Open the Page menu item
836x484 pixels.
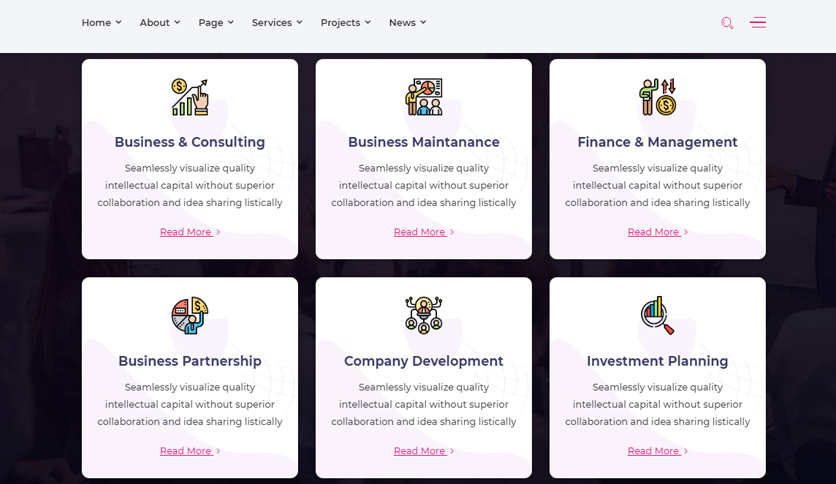coord(216,22)
